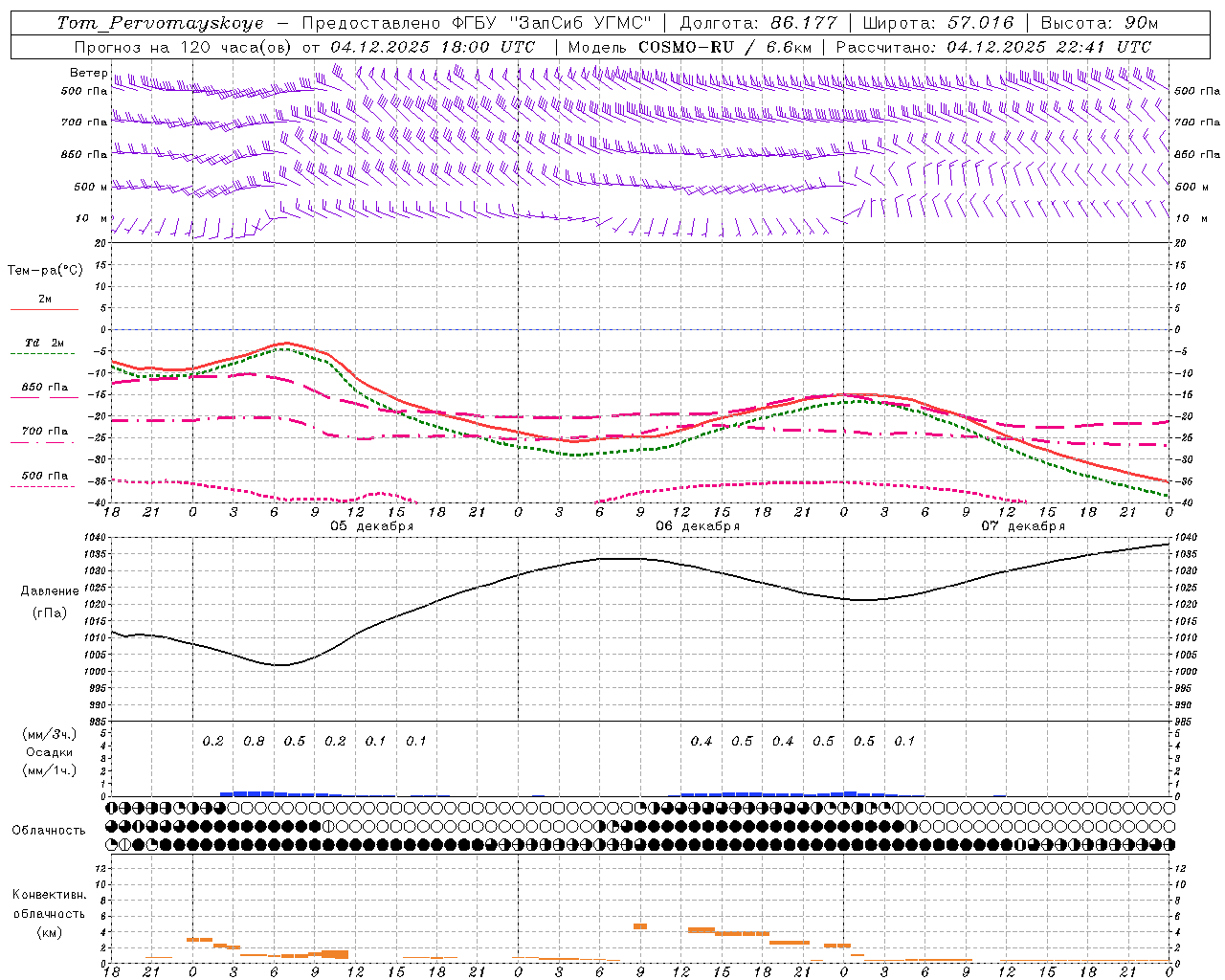
Task: Click the longitude value Долгота: 86.177
Action: (758, 23)
